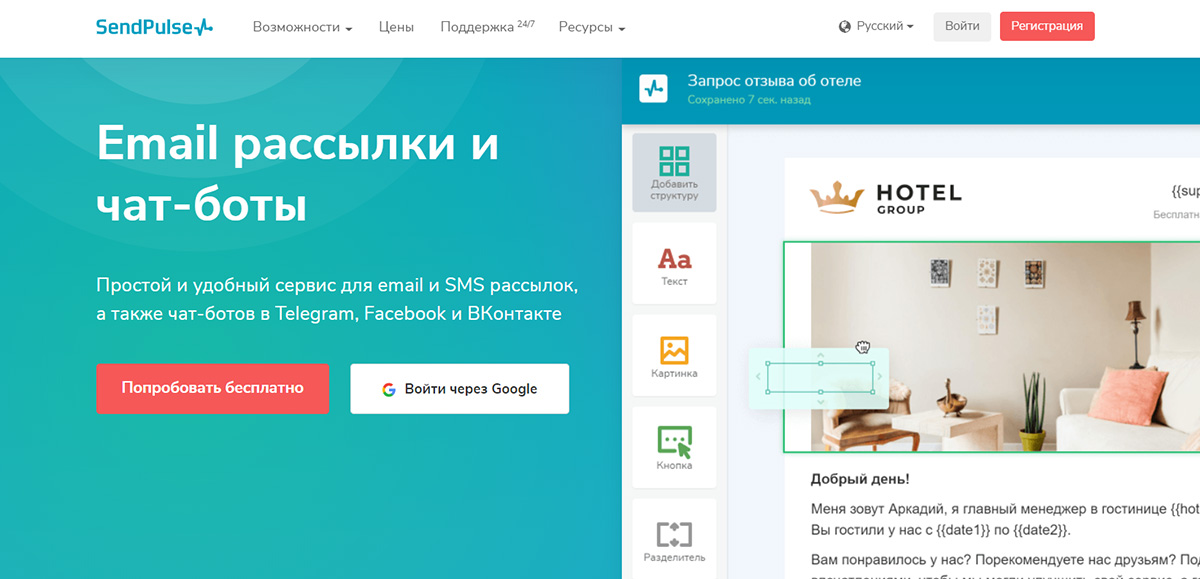Click the Регистрация button

[x=1047, y=26]
